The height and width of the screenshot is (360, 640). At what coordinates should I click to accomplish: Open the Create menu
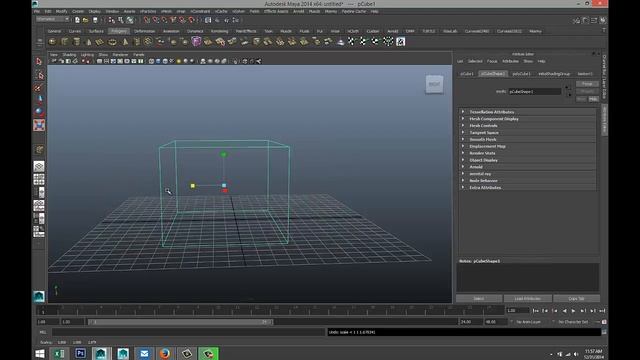[78, 11]
